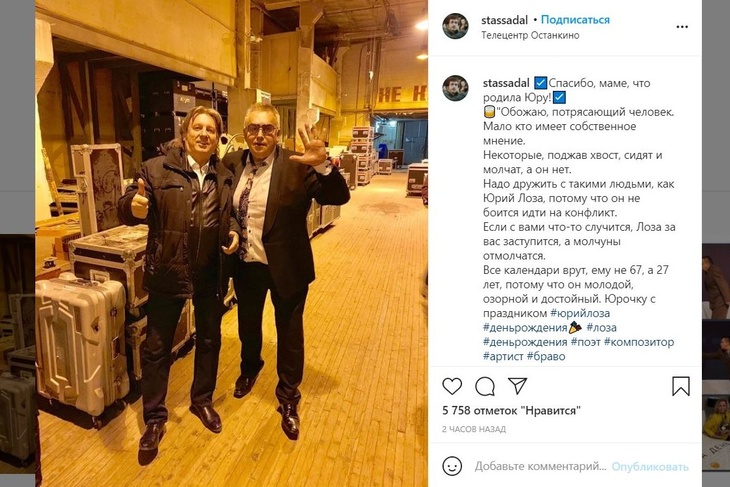Open stassadal profile avatar in header
This screenshot has width=730, height=487.
pos(455,26)
